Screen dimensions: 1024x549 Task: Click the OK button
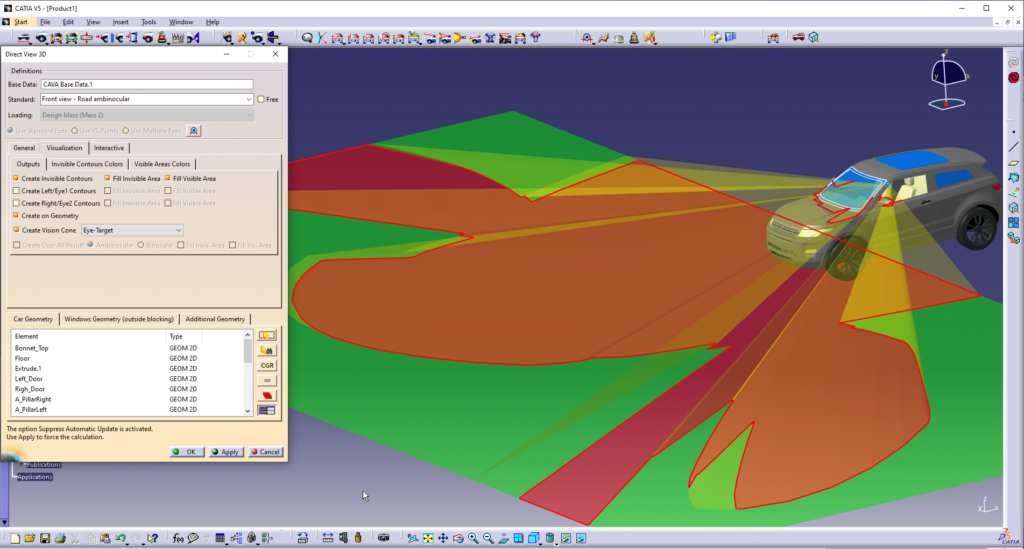186,452
